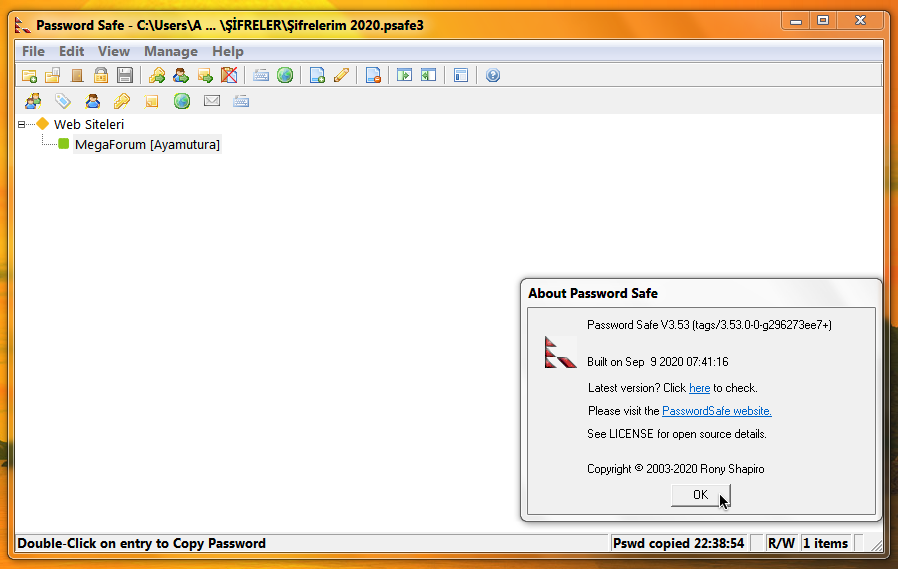The height and width of the screenshot is (569, 898).
Task: Click the Password Safe title bar app icon
Action: pyautogui.click(x=22, y=25)
